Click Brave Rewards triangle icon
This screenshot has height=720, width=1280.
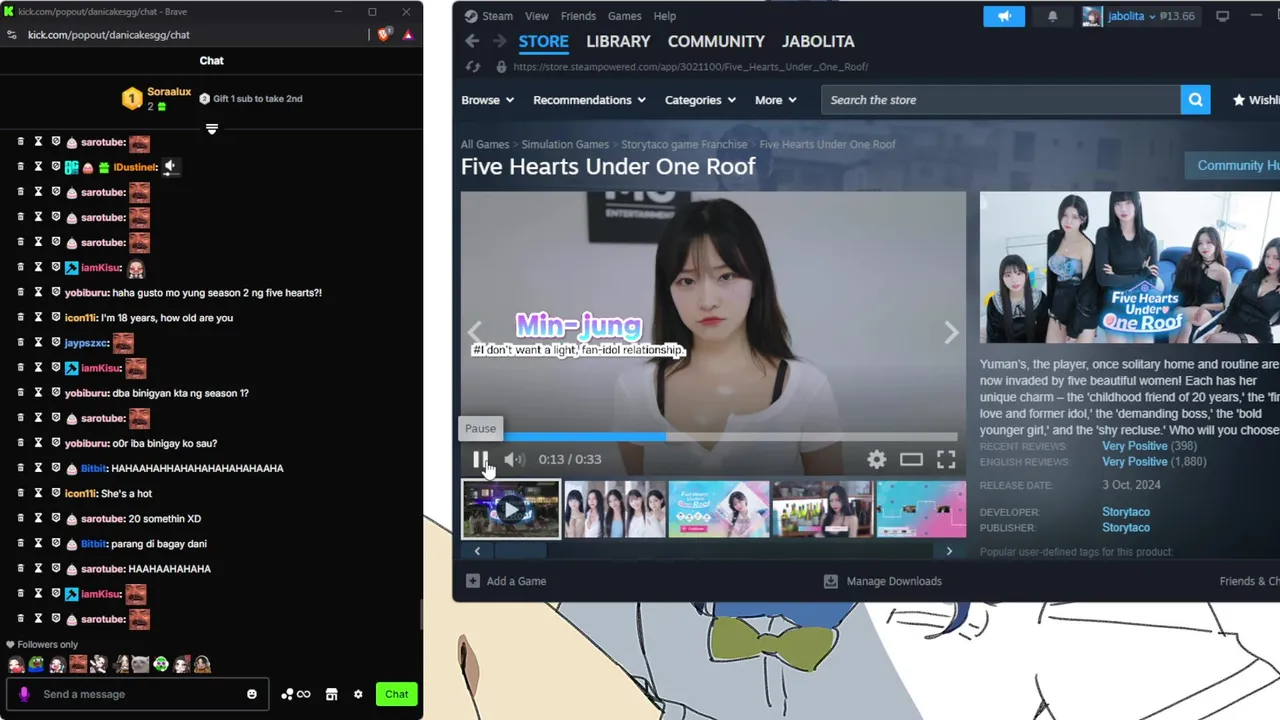point(408,35)
